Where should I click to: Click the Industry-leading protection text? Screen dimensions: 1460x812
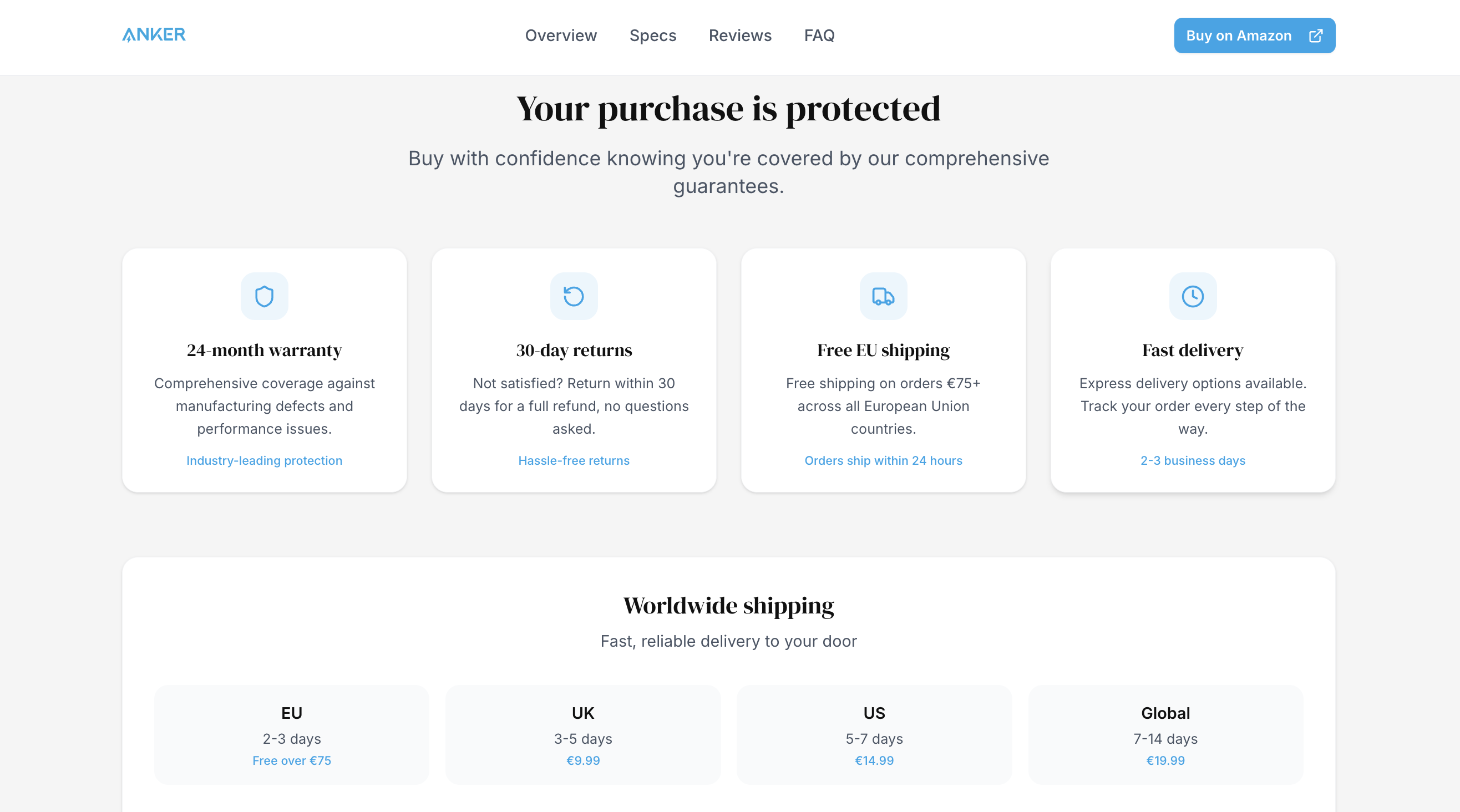[x=264, y=461]
